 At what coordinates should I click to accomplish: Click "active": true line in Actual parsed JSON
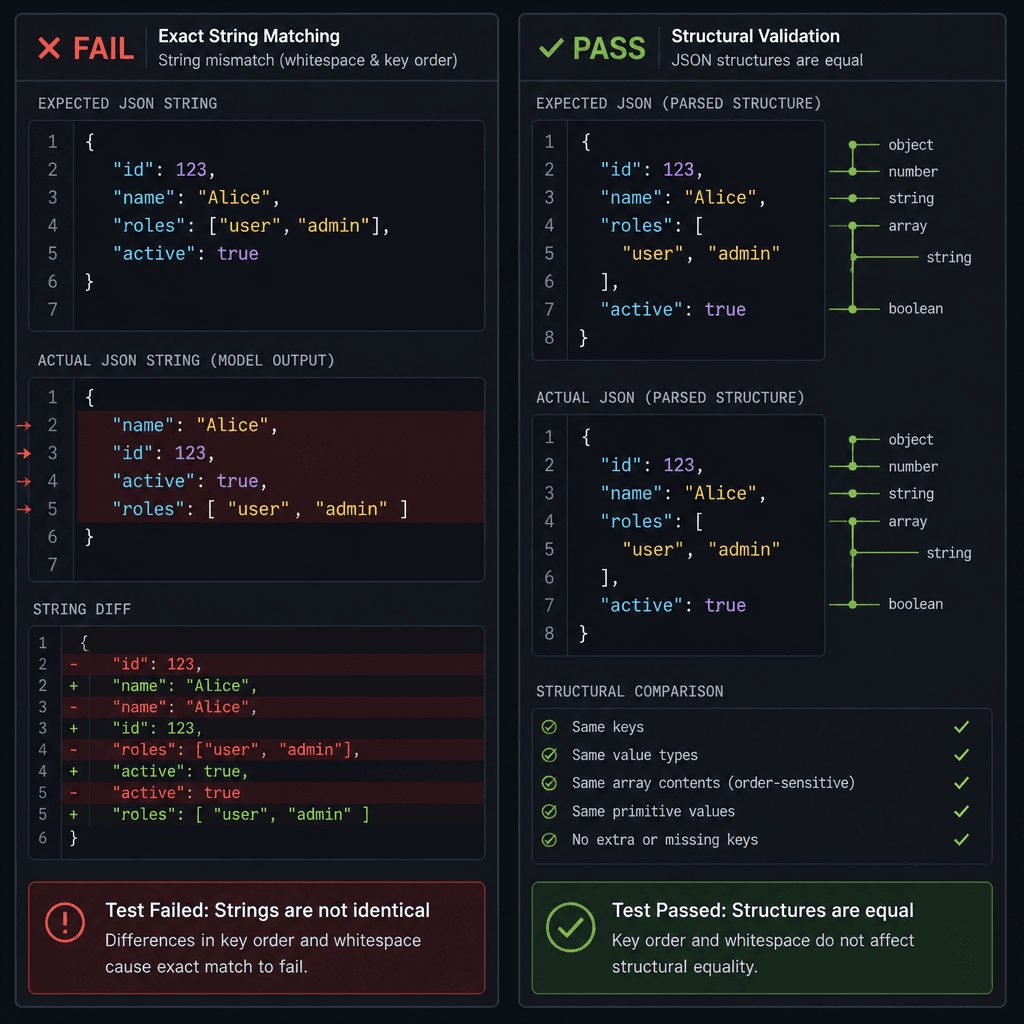(x=673, y=605)
